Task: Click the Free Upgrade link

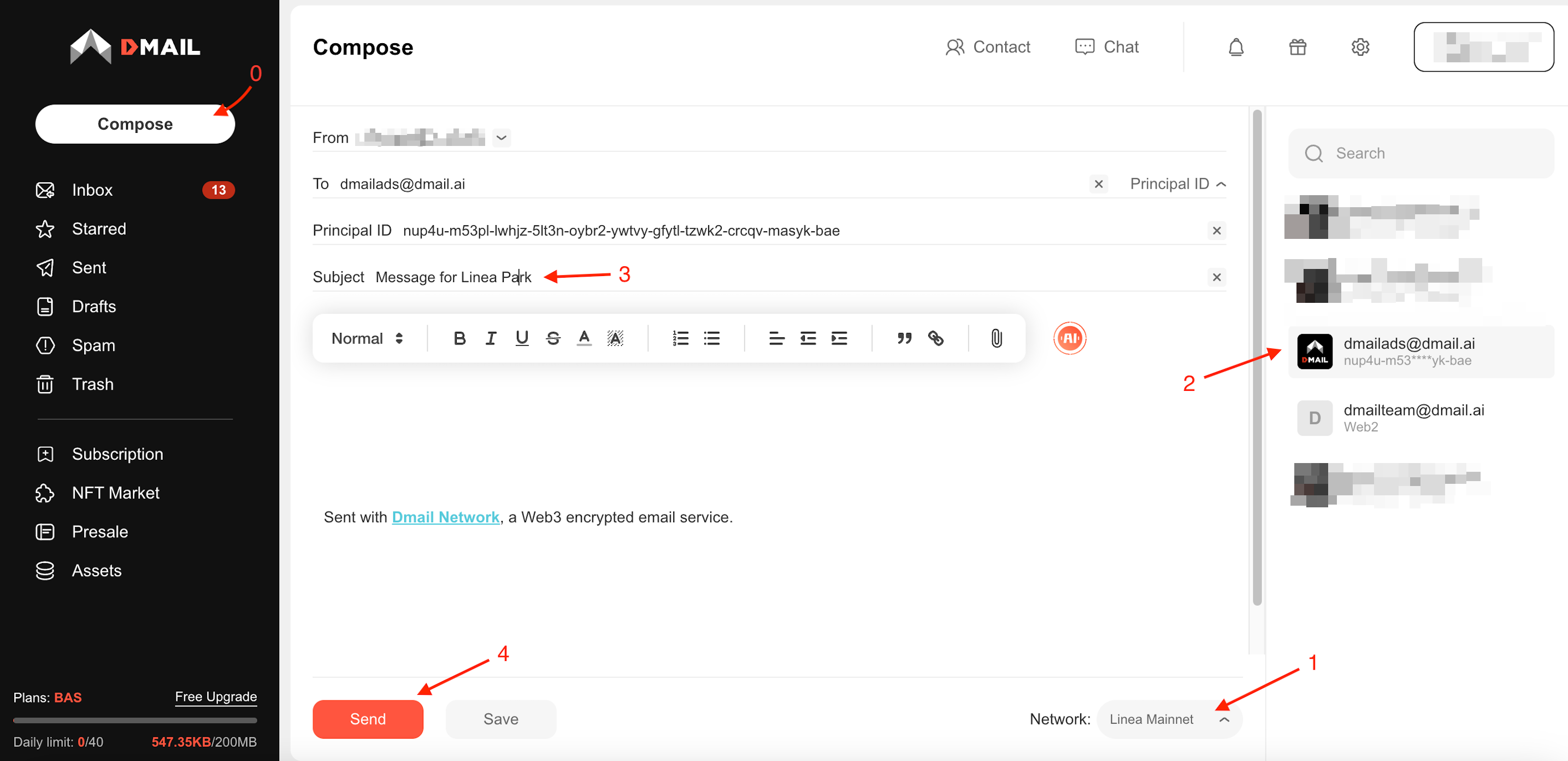Action: click(x=215, y=696)
